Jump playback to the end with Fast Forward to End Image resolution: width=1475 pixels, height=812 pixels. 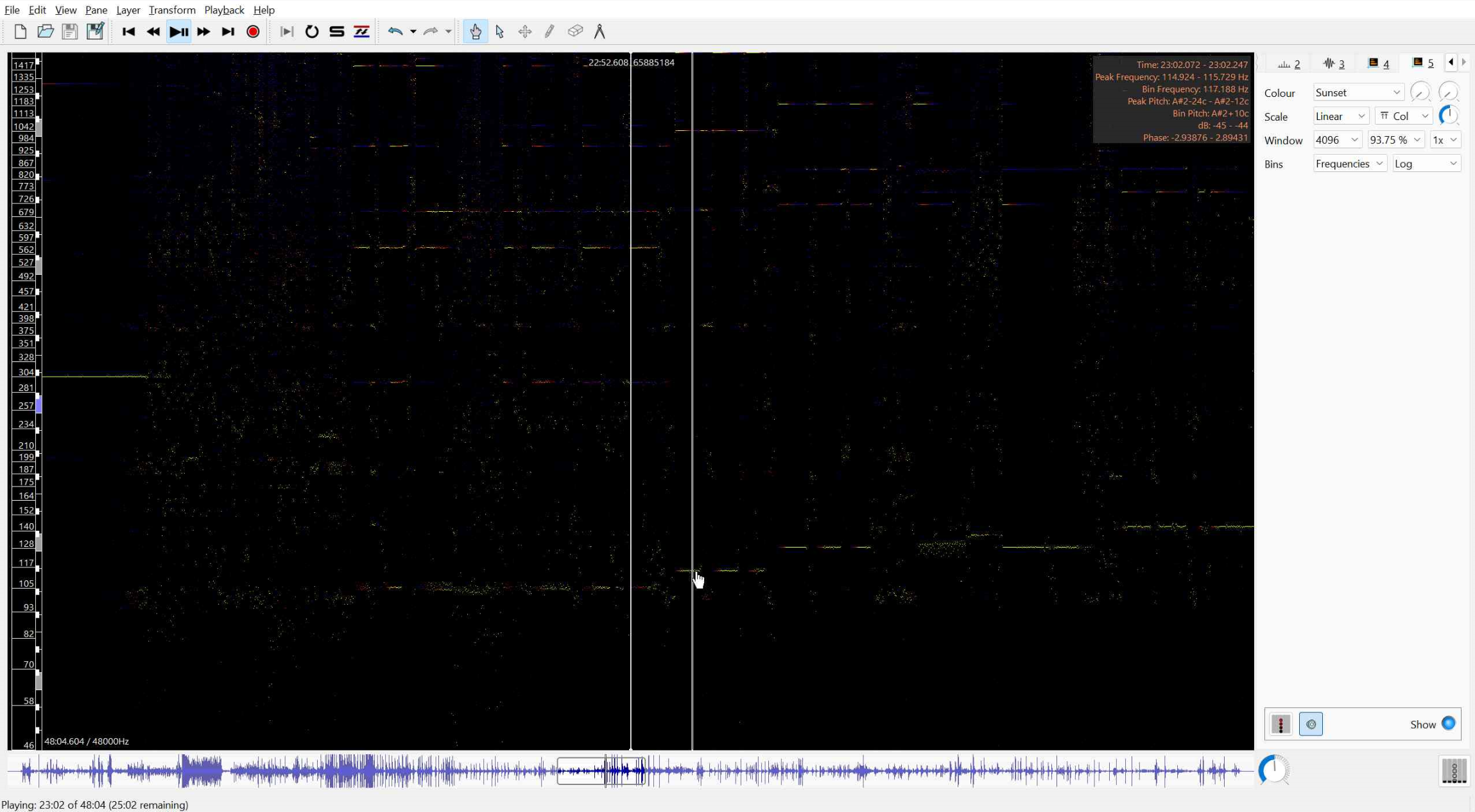click(228, 31)
